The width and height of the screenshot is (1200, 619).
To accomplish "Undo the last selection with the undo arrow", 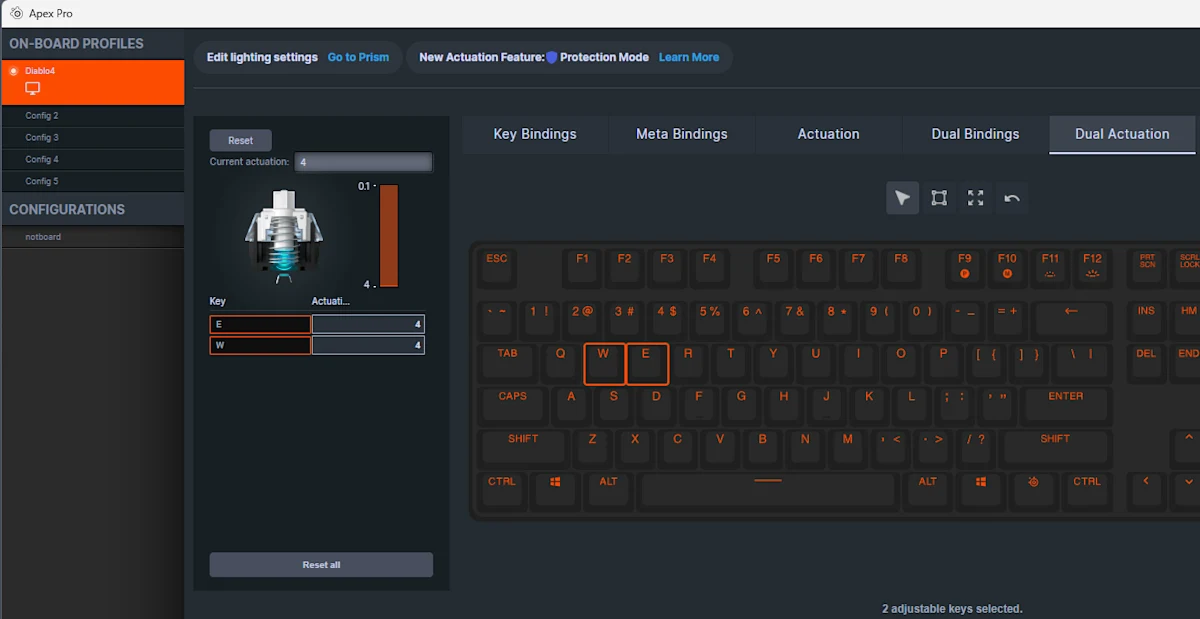I will pyautogui.click(x=1011, y=198).
